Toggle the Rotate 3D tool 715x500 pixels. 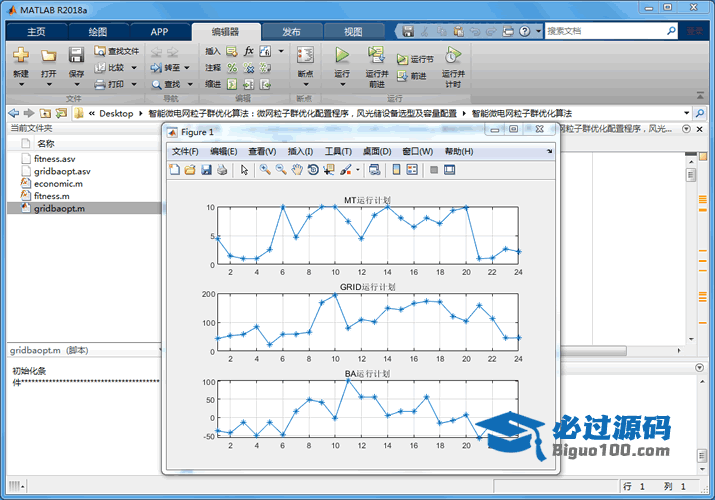point(313,170)
